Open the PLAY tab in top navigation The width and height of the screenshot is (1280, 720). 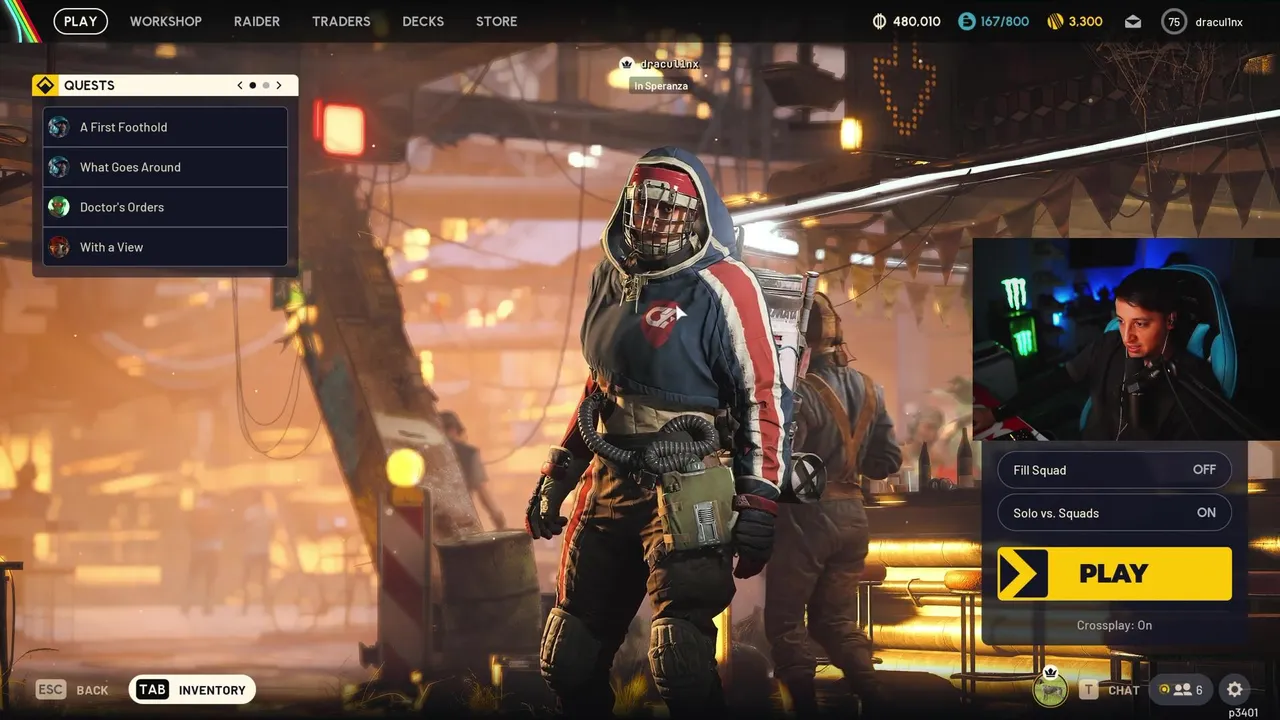pyautogui.click(x=80, y=21)
